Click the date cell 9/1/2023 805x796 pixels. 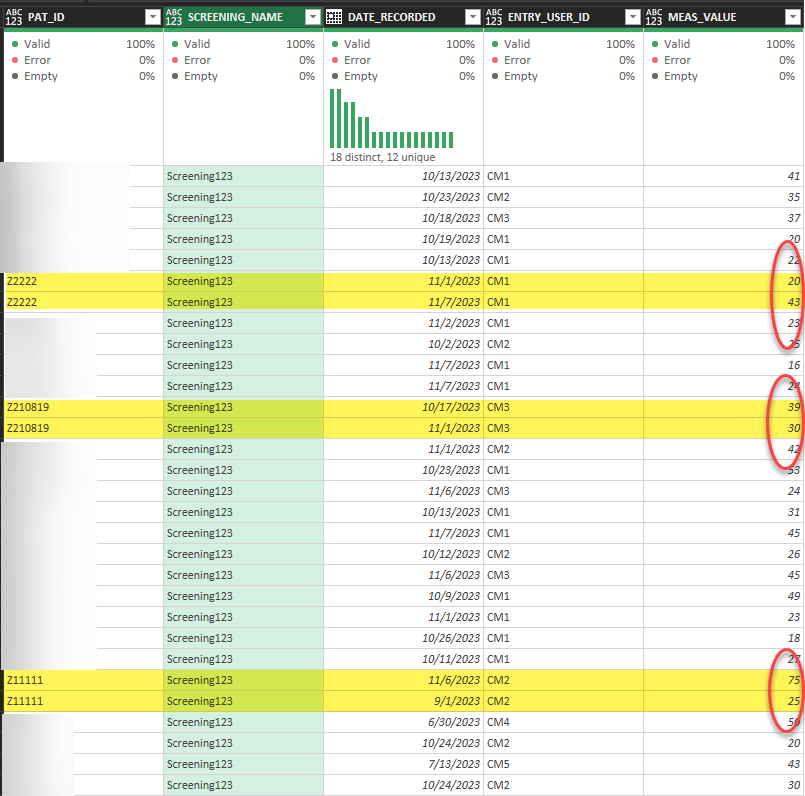point(404,701)
